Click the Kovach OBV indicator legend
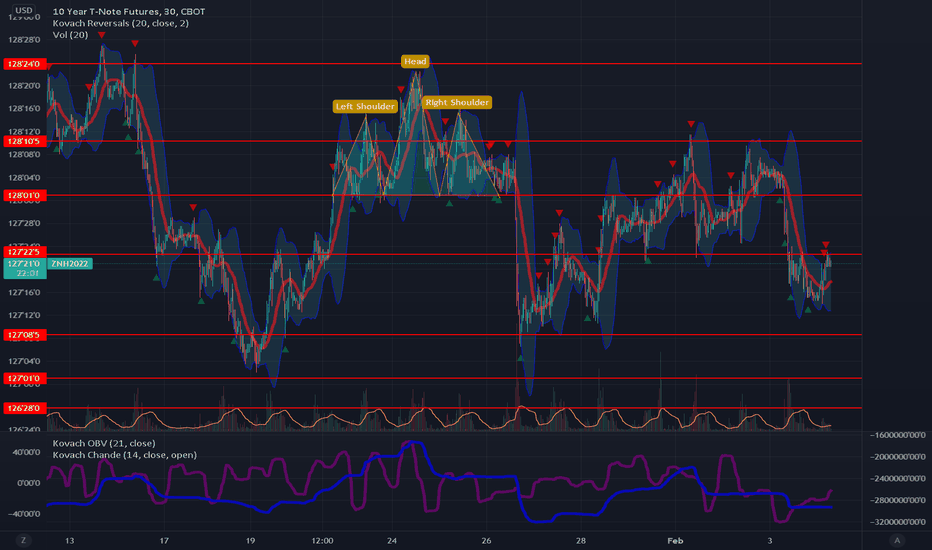Image resolution: width=932 pixels, height=550 pixels. 104,443
